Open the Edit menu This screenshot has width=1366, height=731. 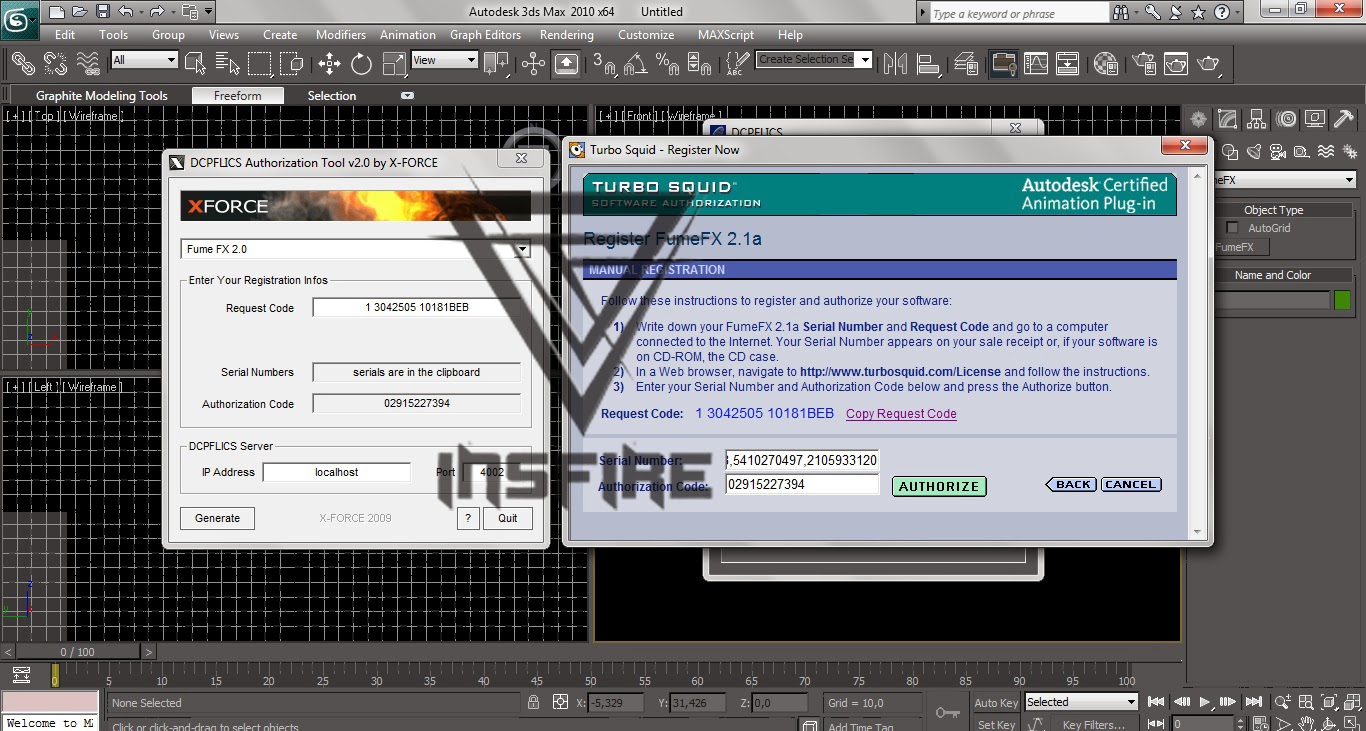coord(65,34)
